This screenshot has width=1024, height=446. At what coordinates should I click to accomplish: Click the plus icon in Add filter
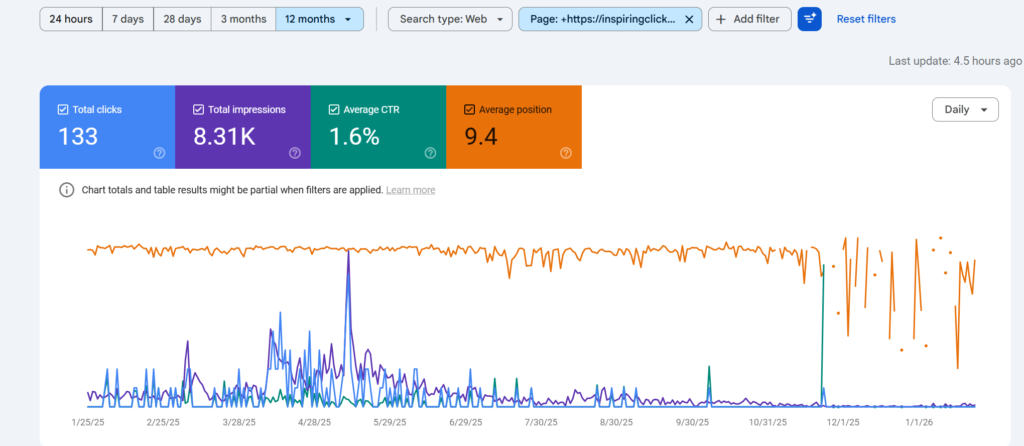pyautogui.click(x=721, y=19)
